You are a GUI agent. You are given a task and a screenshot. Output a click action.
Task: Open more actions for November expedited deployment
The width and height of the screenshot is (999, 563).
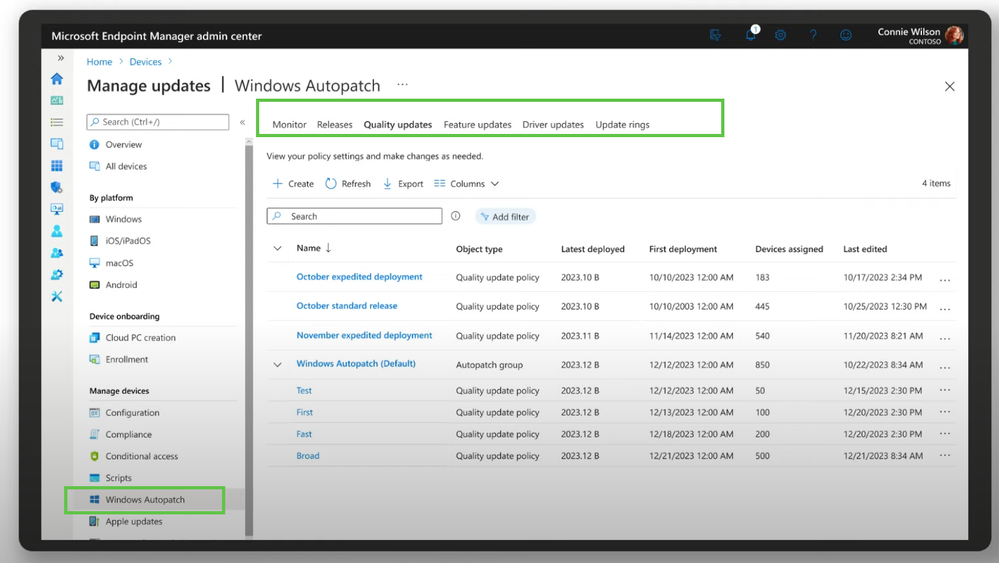(945, 338)
